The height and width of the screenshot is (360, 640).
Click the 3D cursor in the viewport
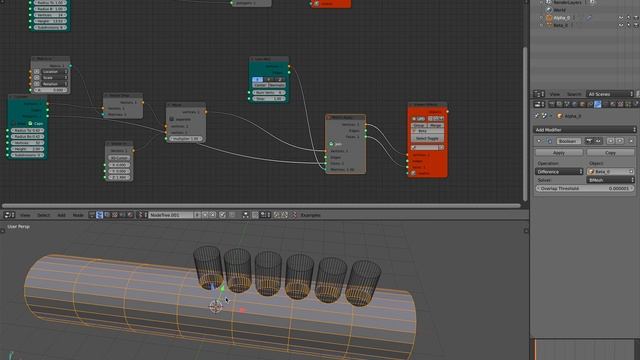coord(216,306)
